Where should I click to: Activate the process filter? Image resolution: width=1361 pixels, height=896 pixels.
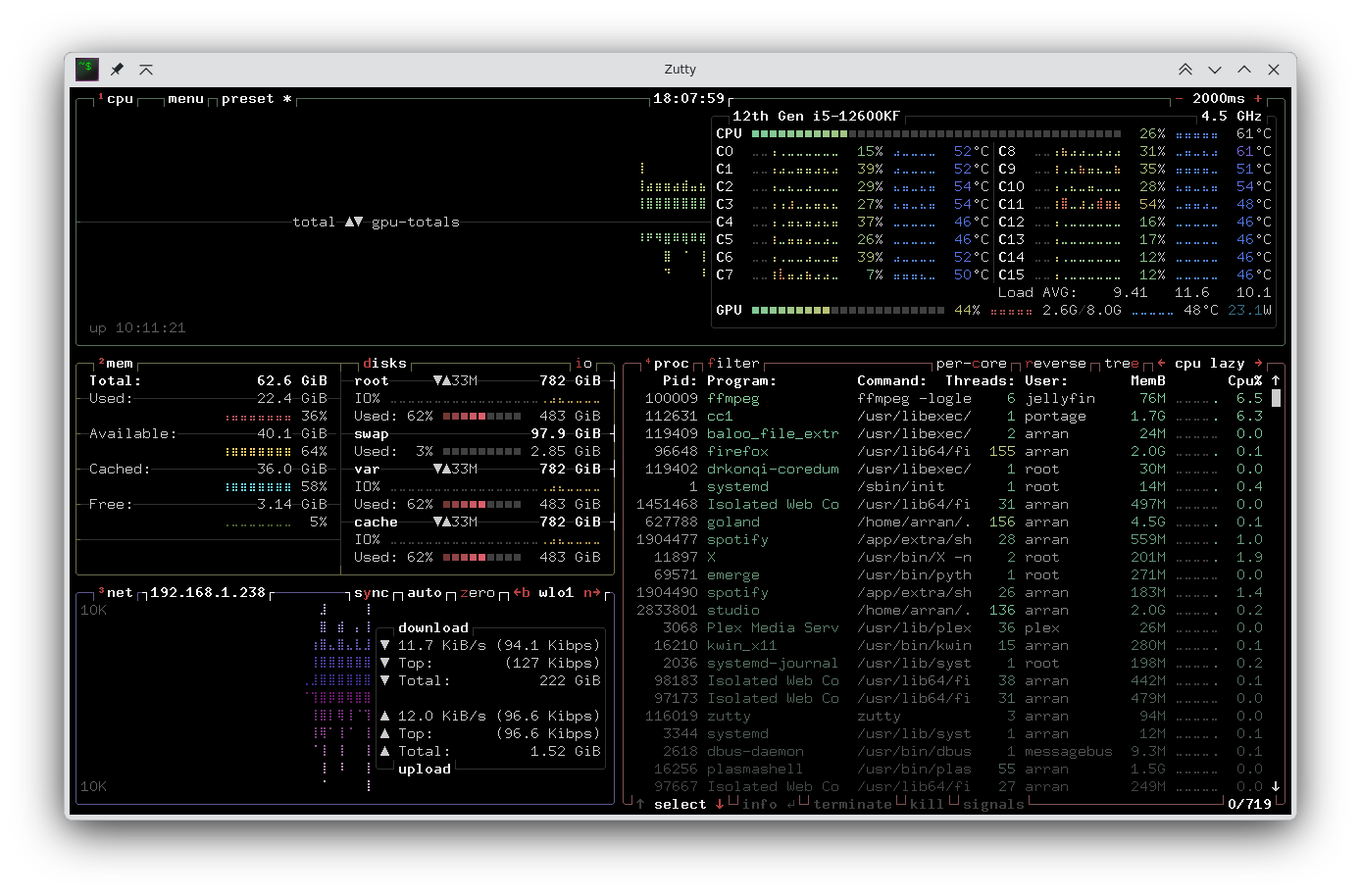tap(733, 363)
